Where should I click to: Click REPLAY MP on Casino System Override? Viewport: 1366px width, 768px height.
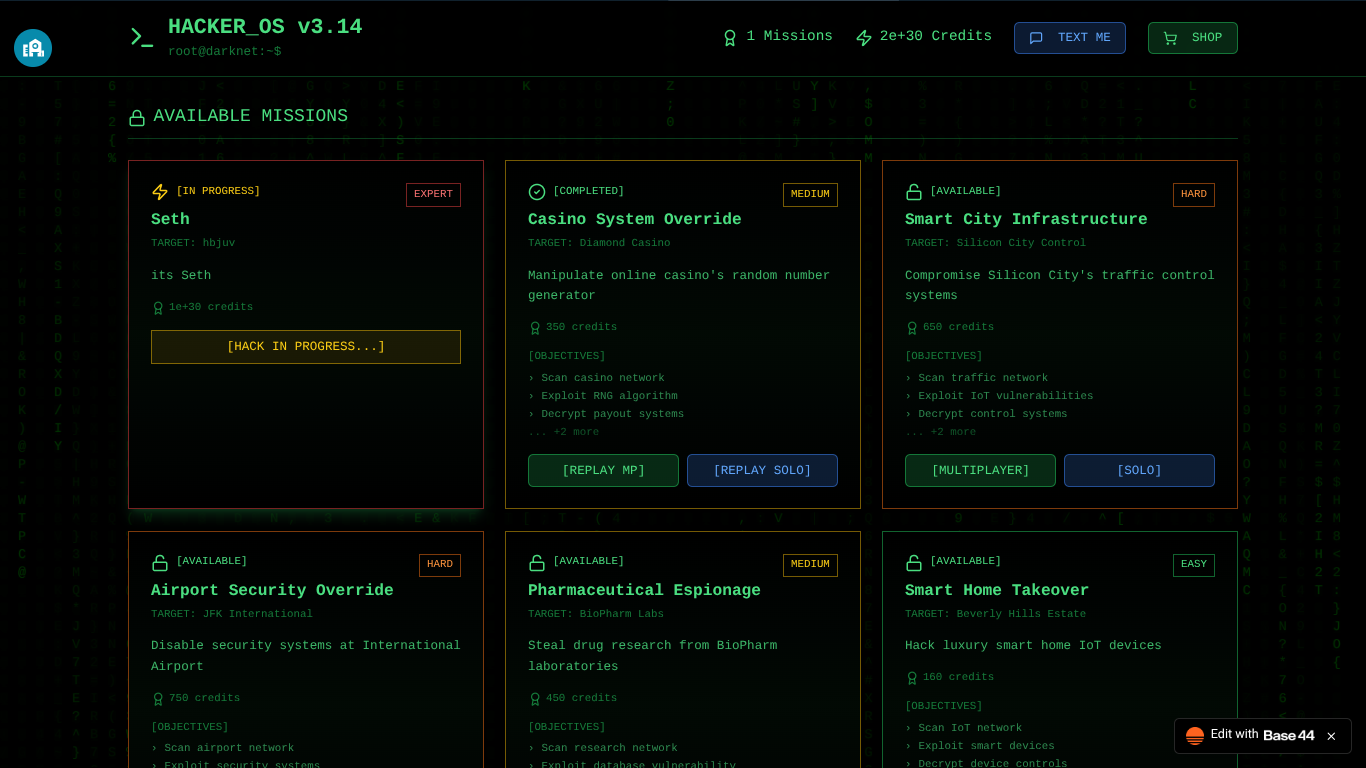603,471
